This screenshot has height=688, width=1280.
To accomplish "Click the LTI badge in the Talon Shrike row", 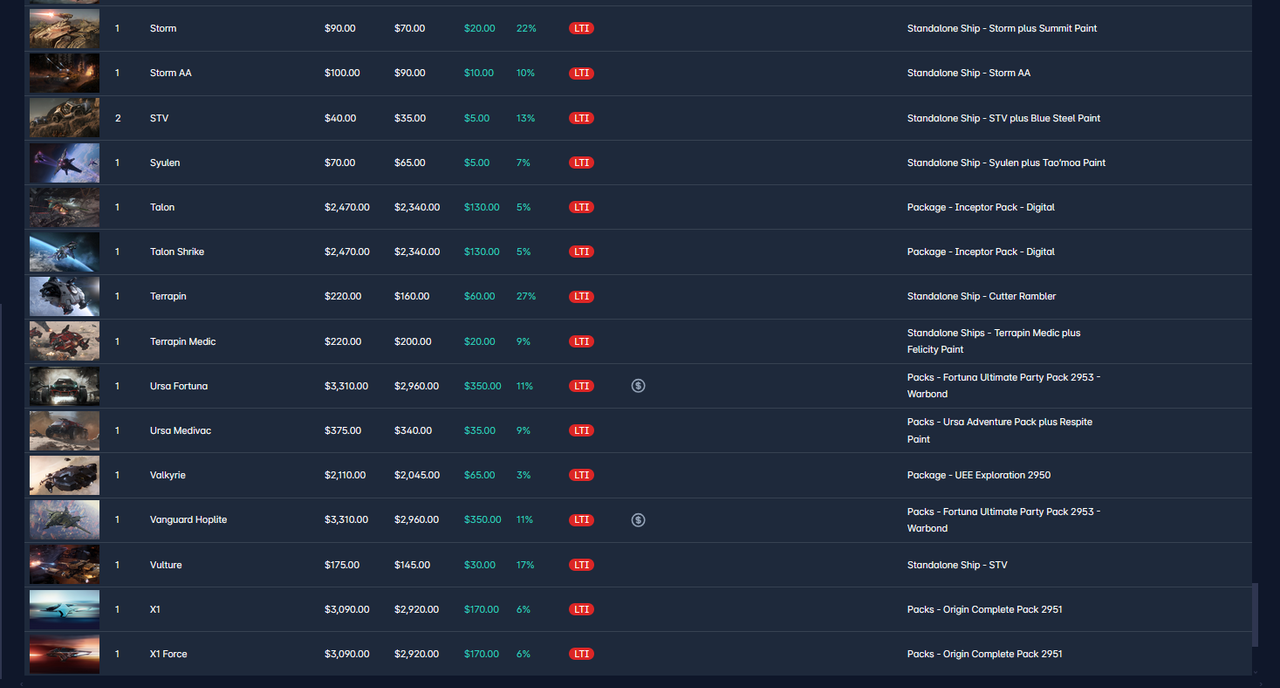I will (581, 252).
